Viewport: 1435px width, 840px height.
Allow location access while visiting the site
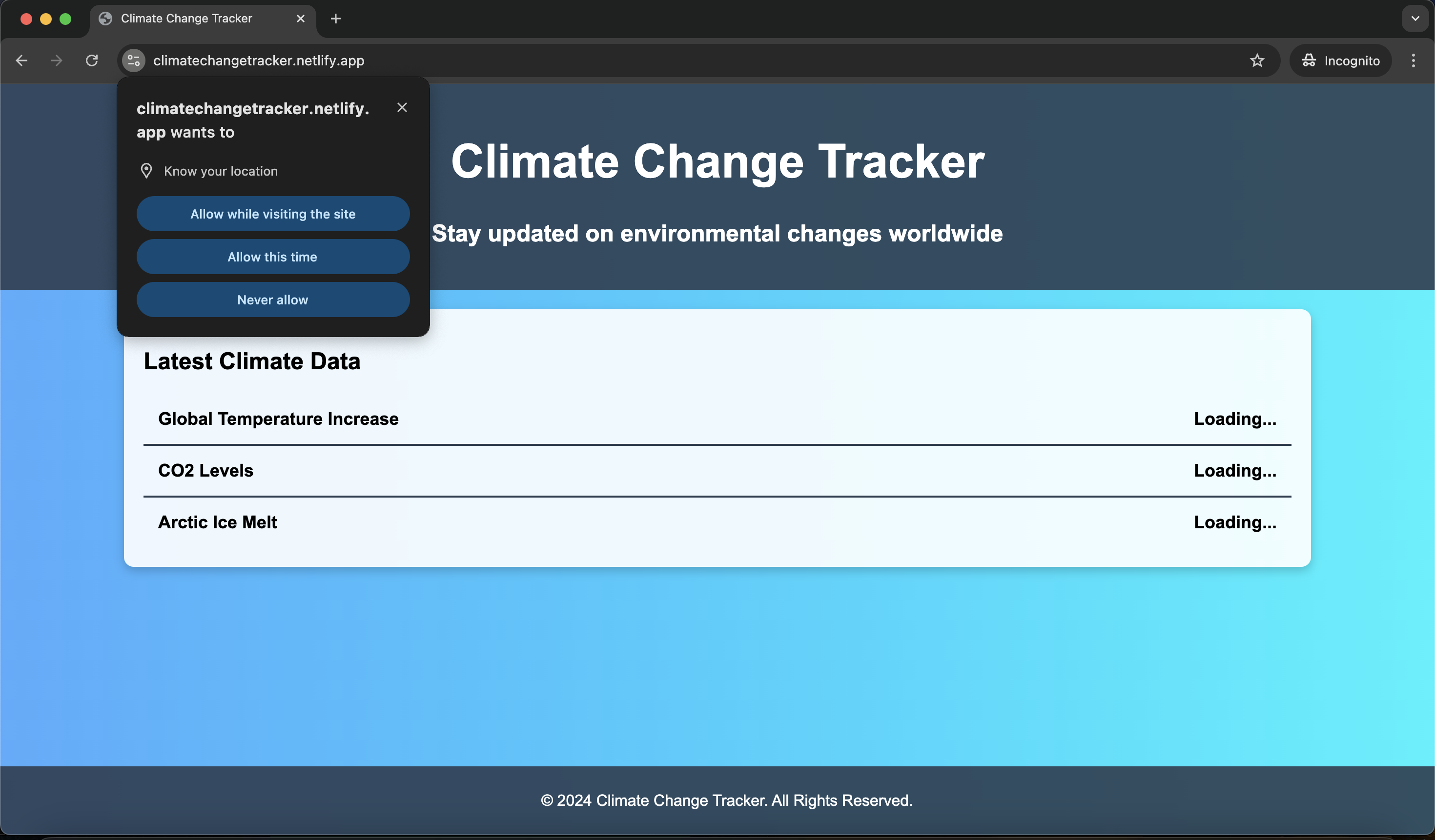(273, 214)
